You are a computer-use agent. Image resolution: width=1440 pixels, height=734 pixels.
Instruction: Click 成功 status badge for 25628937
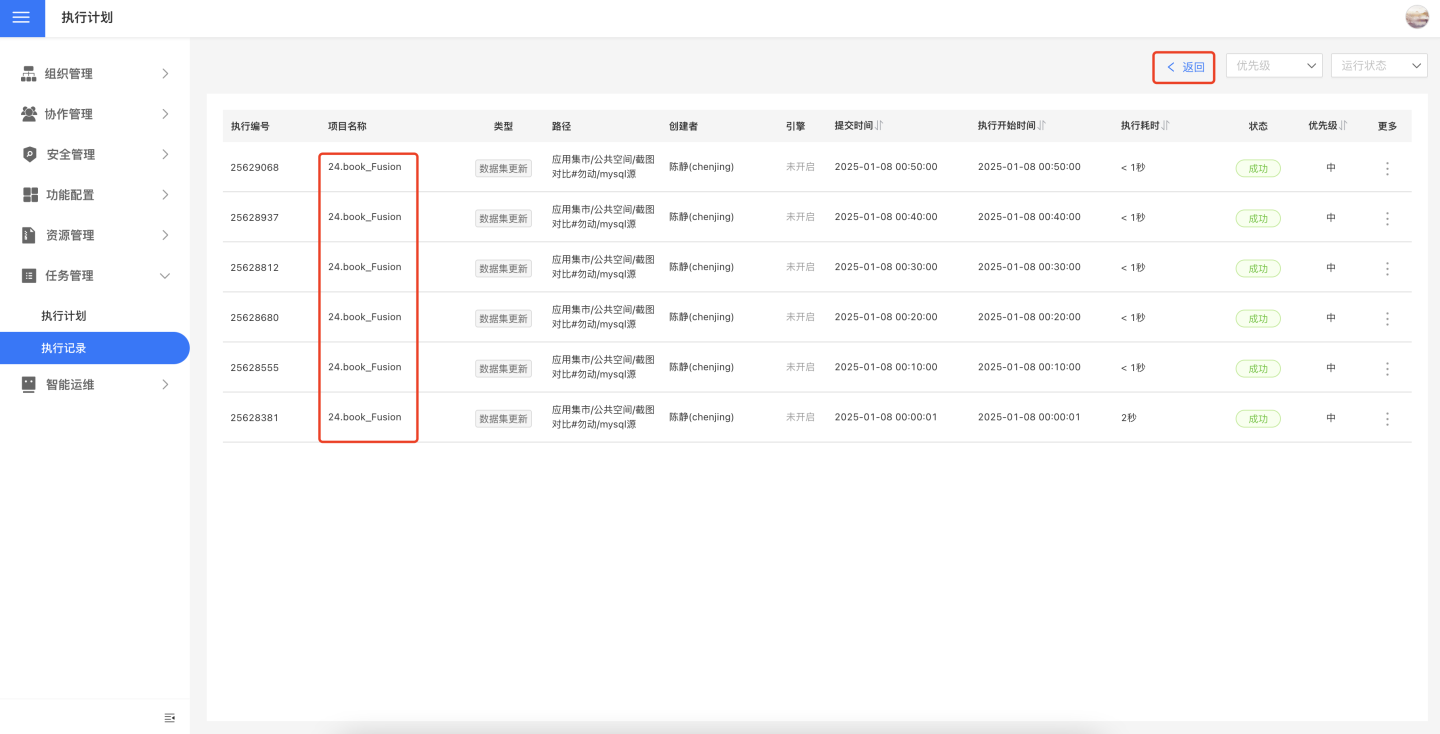(x=1257, y=218)
